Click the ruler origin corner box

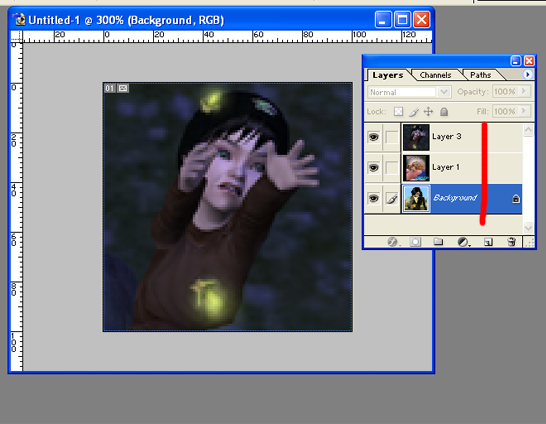tap(17, 36)
